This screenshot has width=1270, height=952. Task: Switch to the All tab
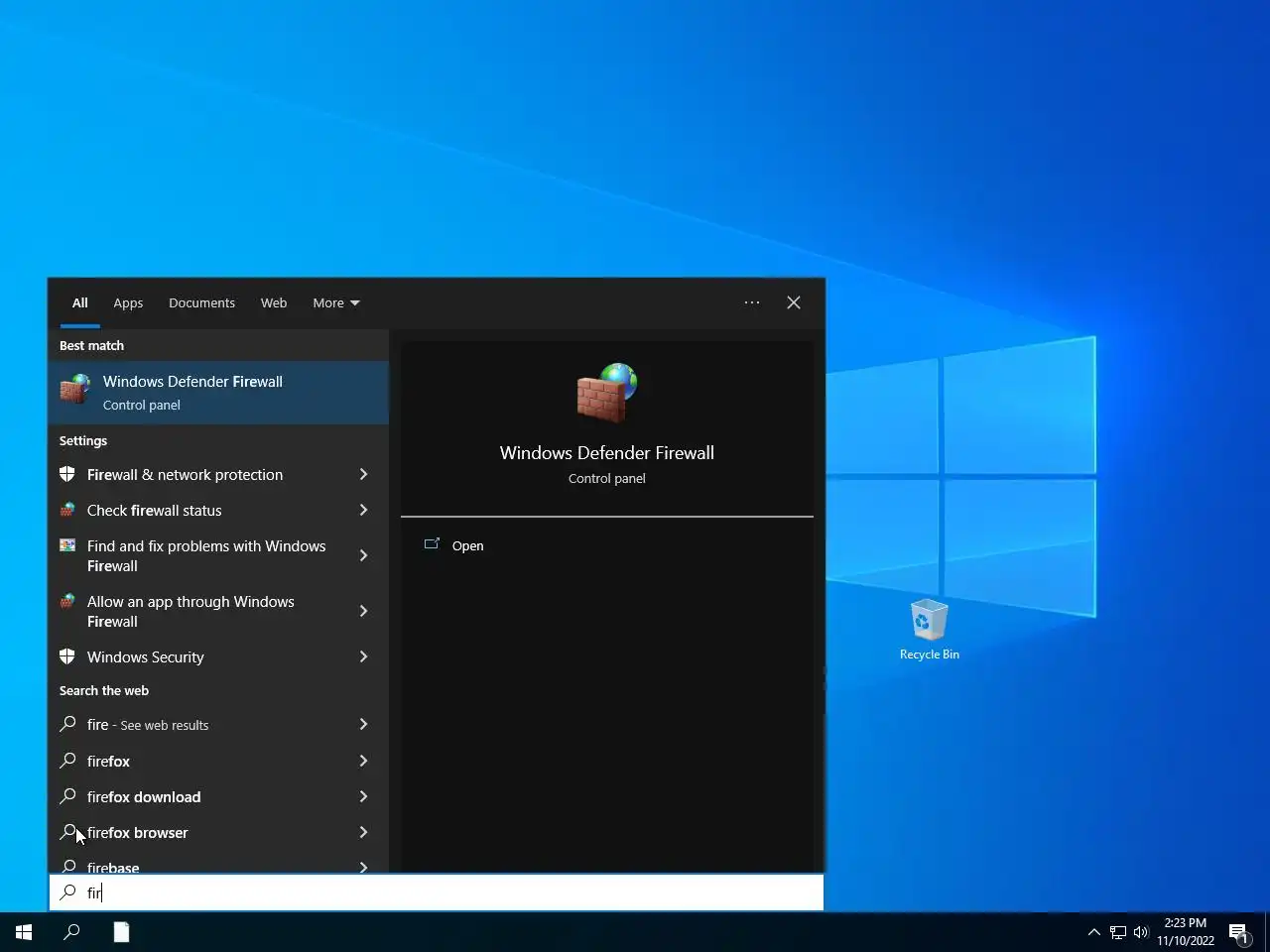tap(80, 302)
